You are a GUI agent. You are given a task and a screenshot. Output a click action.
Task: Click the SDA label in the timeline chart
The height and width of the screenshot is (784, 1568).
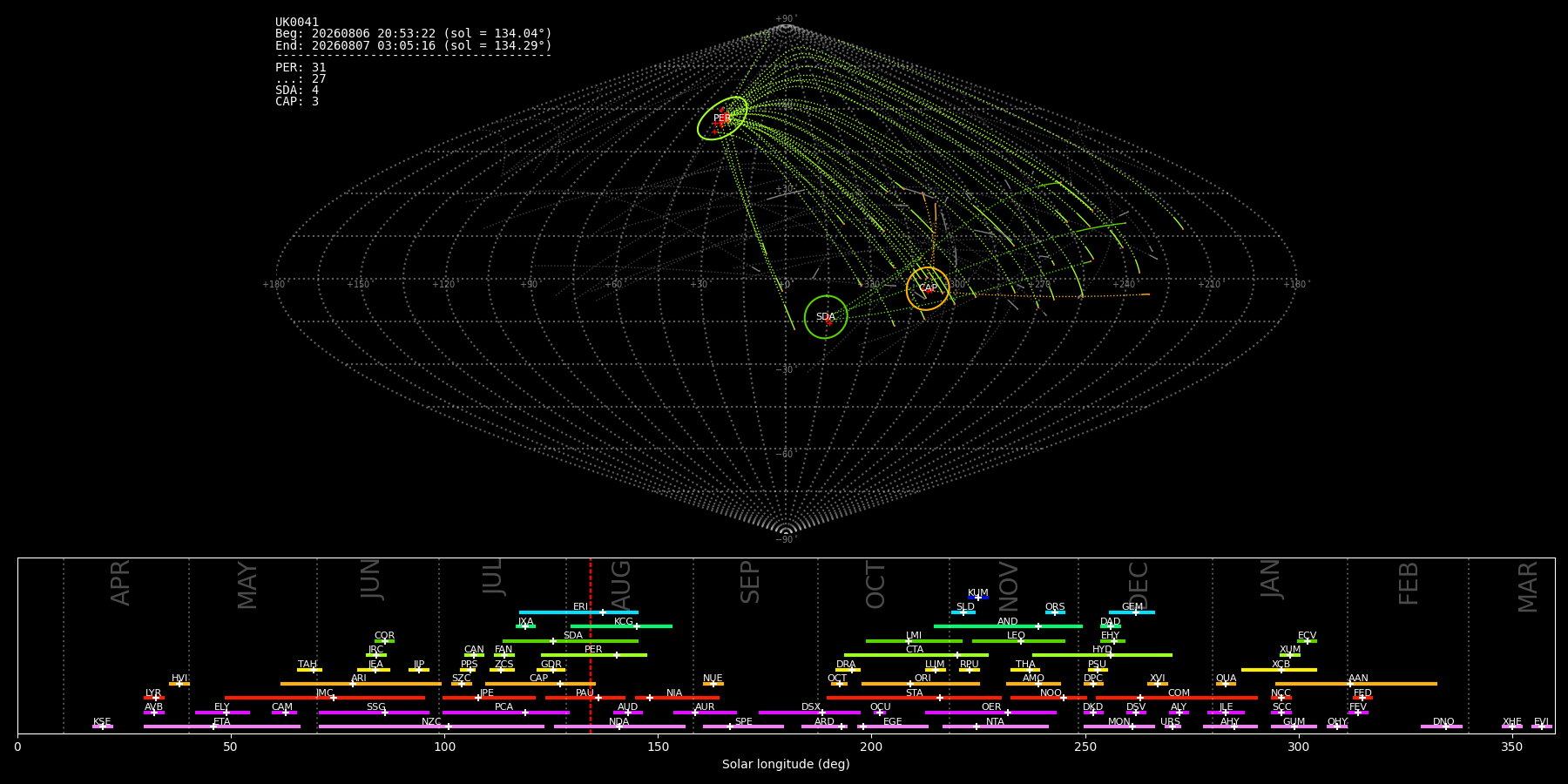click(573, 636)
